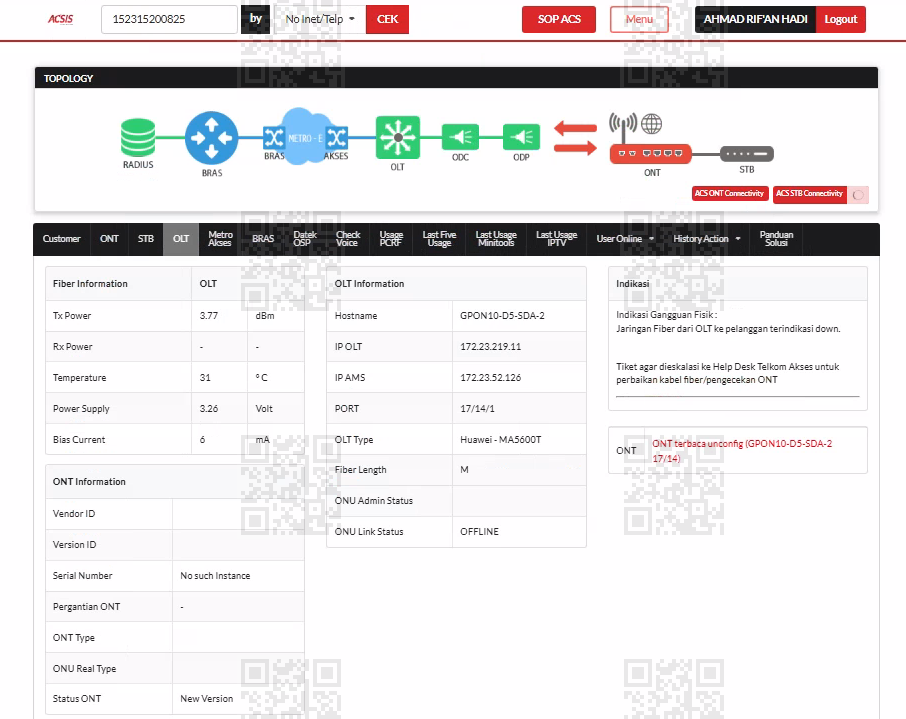Viewport: 906px width, 719px height.
Task: Click the AHMAD RIF'AN HADI user name
Action: (755, 19)
